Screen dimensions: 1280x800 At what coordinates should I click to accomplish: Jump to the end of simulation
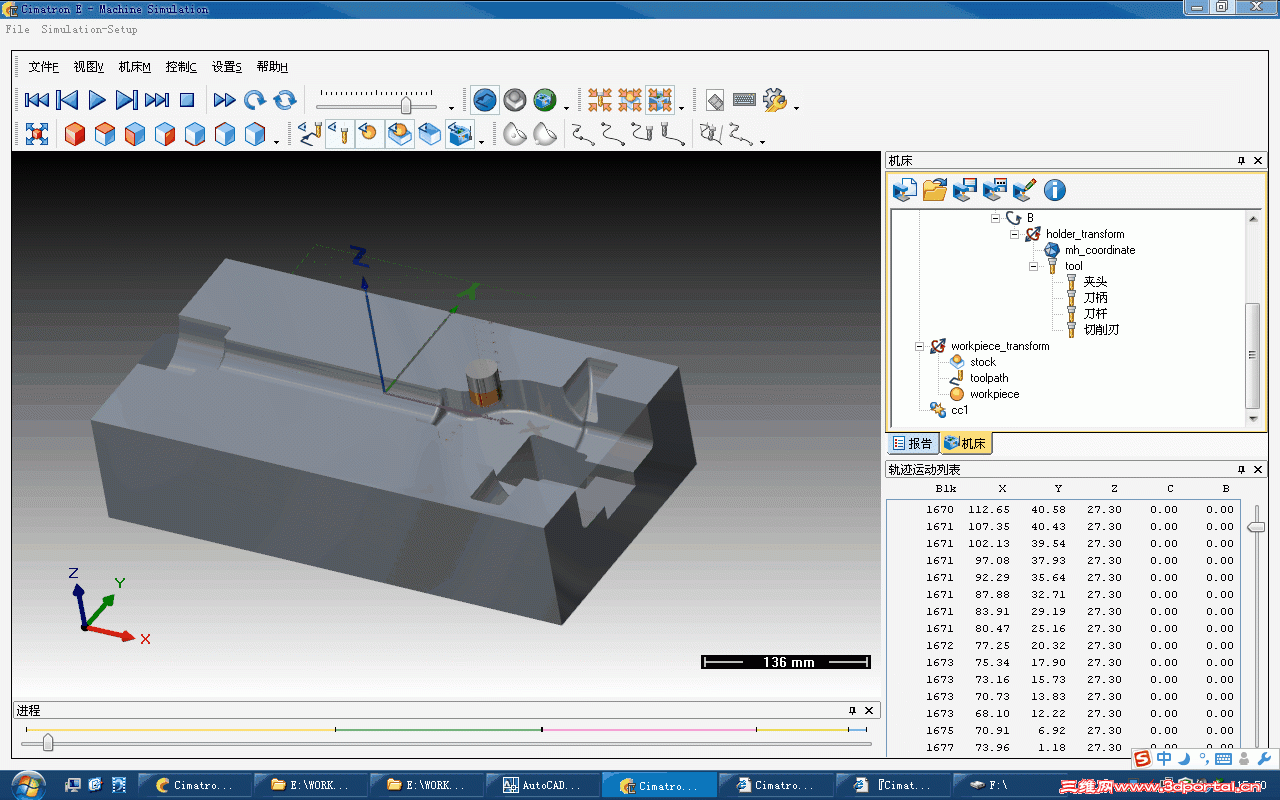pos(157,100)
